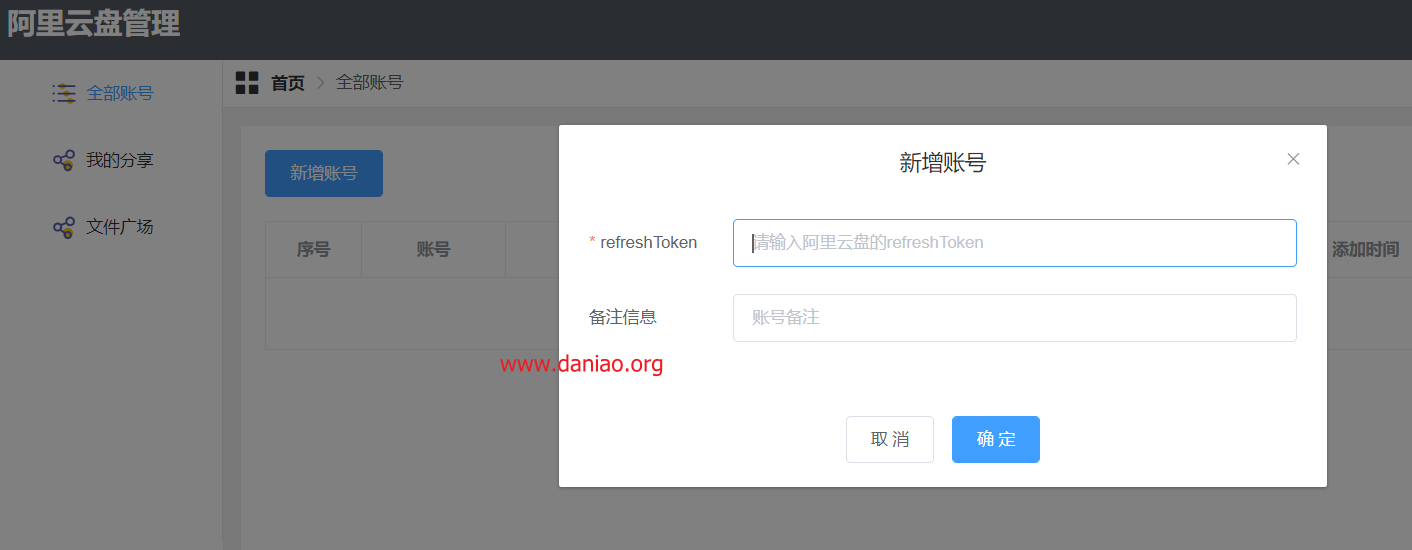This screenshot has width=1412, height=550.
Task: Cancel the dialog with 取消
Action: pyautogui.click(x=890, y=439)
